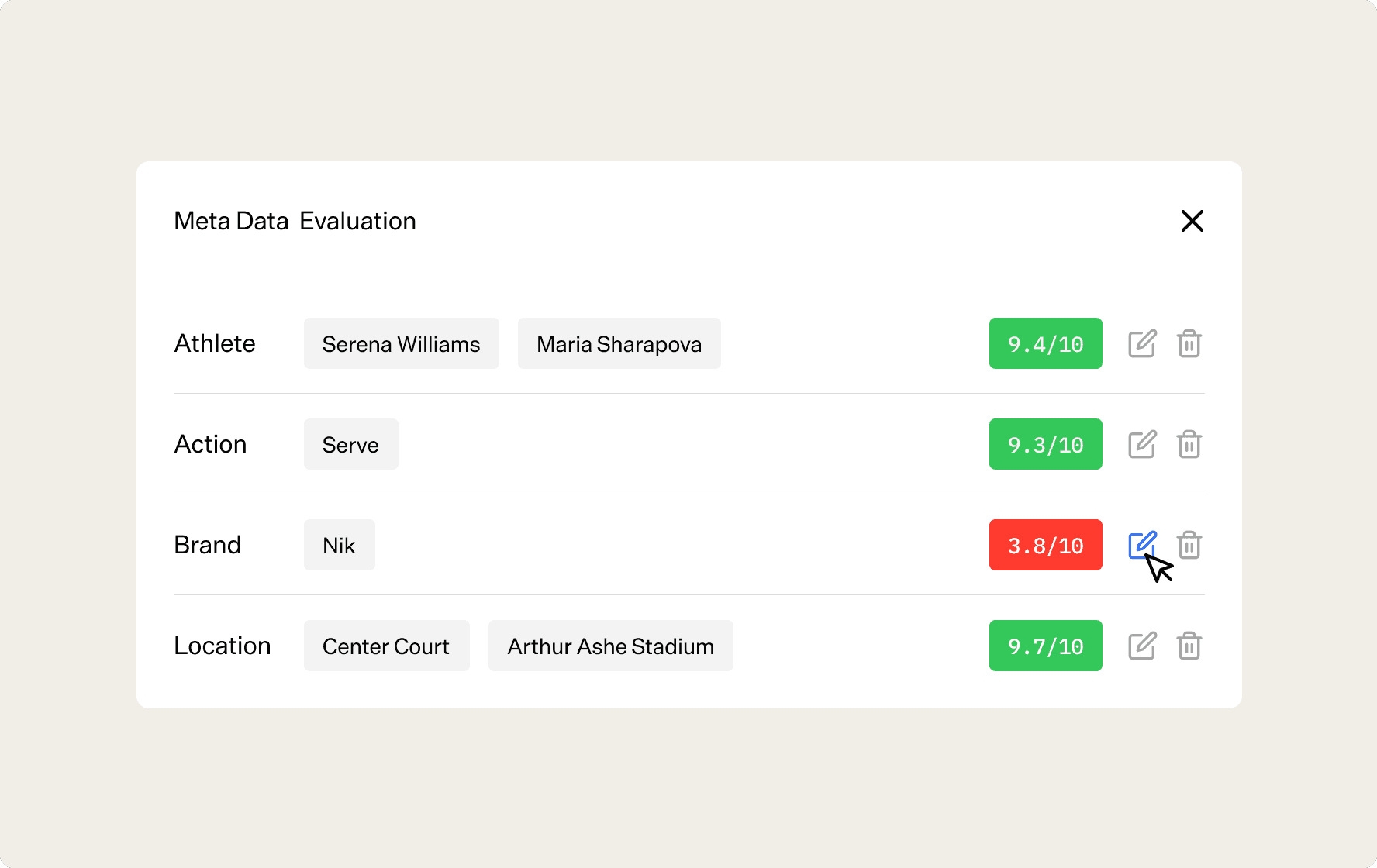Delete the Action row
1377x868 pixels.
(x=1189, y=444)
